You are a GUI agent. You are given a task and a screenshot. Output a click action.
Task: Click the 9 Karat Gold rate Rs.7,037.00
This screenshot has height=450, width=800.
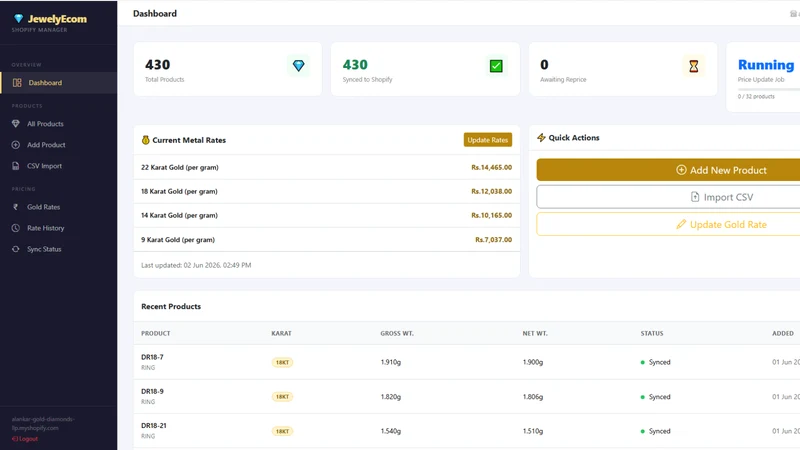pos(493,240)
